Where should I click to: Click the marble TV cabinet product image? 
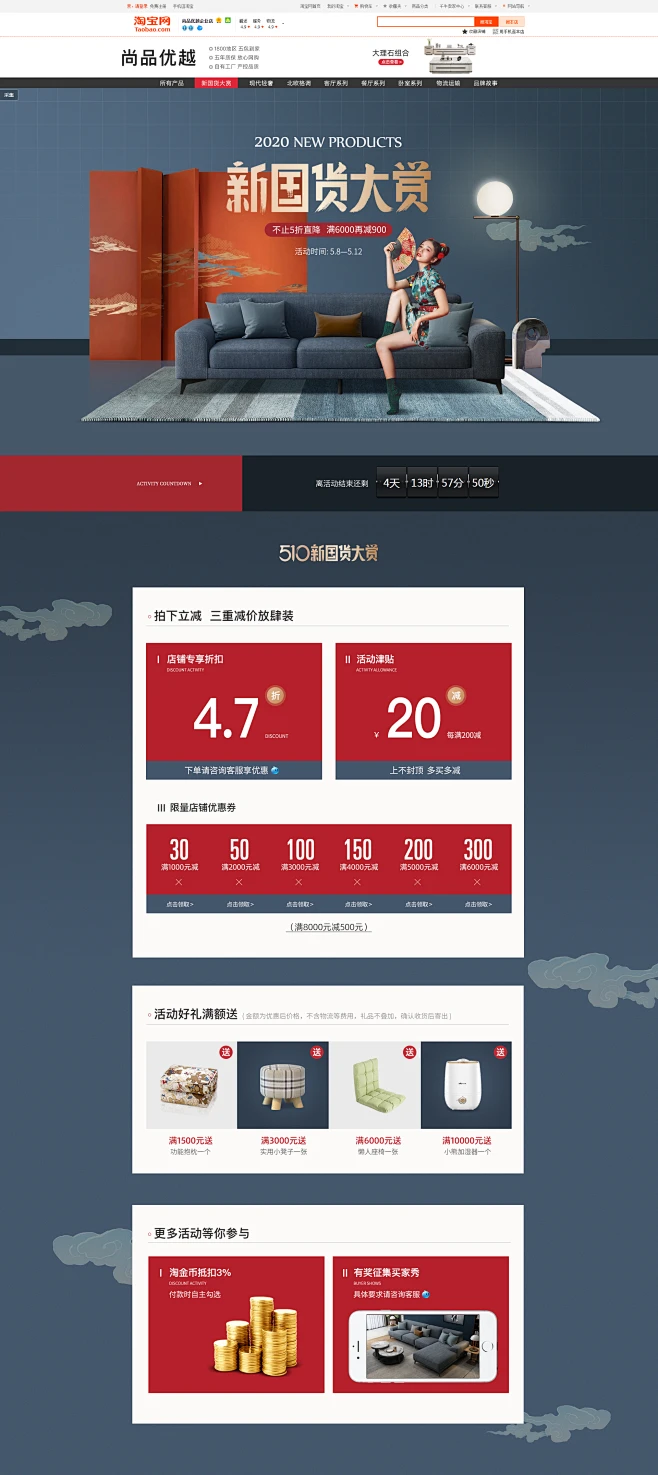[x=450, y=56]
